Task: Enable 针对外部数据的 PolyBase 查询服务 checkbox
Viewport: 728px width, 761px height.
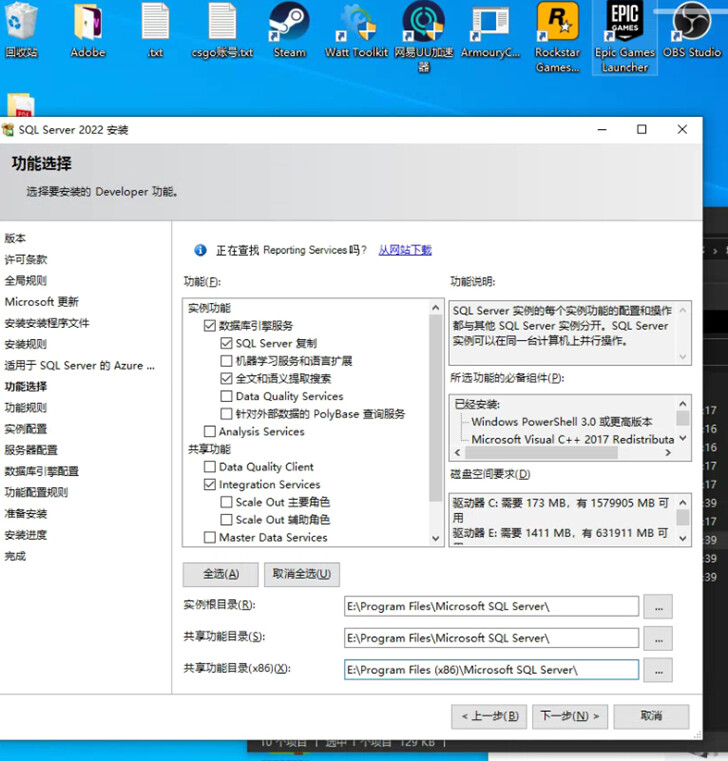Action: (x=226, y=414)
